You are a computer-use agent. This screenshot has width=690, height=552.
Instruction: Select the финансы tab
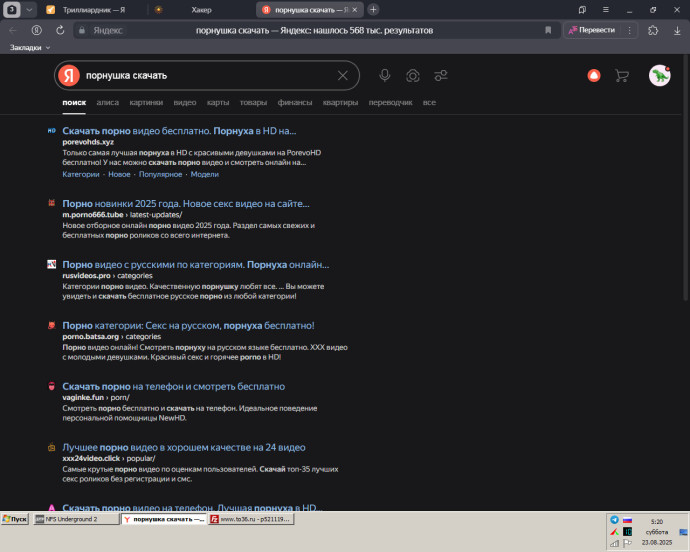click(x=295, y=102)
